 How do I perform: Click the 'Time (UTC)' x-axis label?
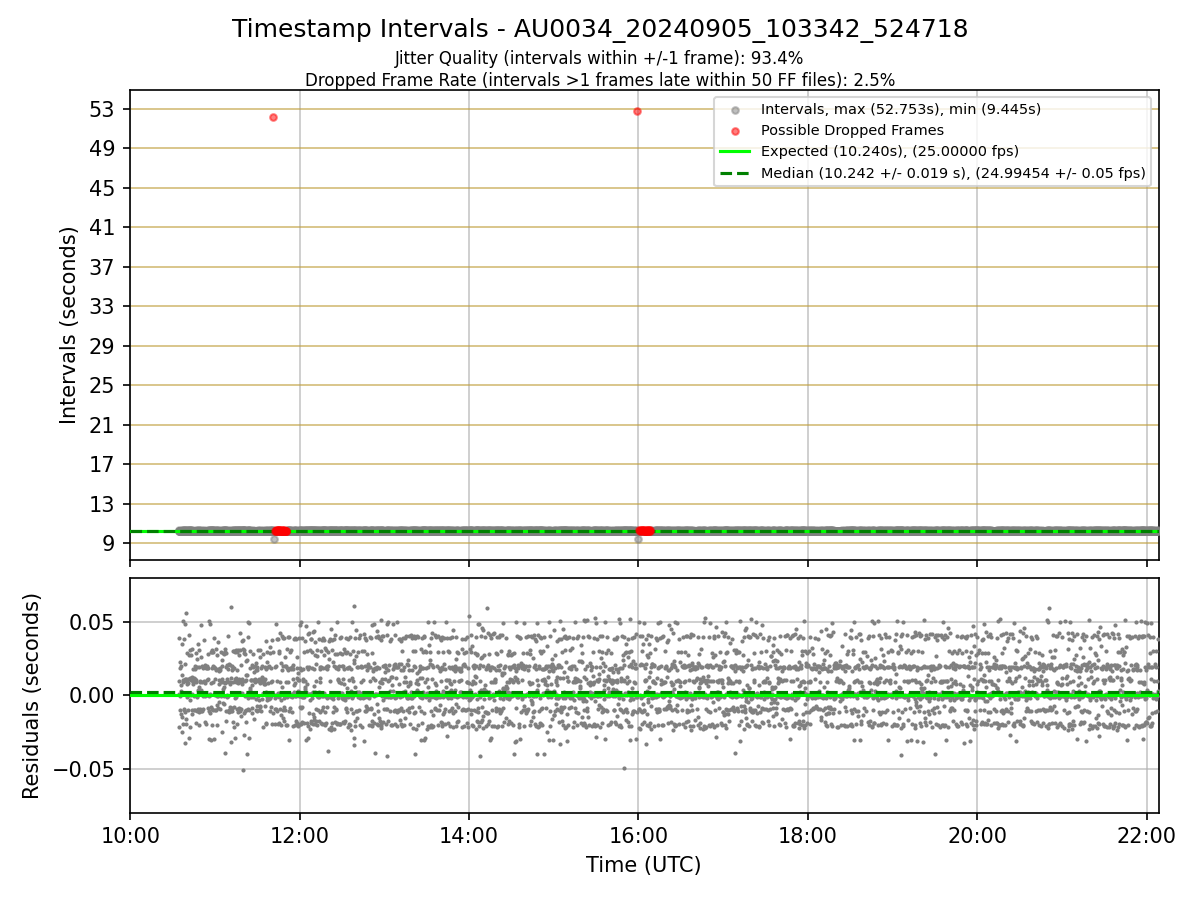[x=644, y=865]
